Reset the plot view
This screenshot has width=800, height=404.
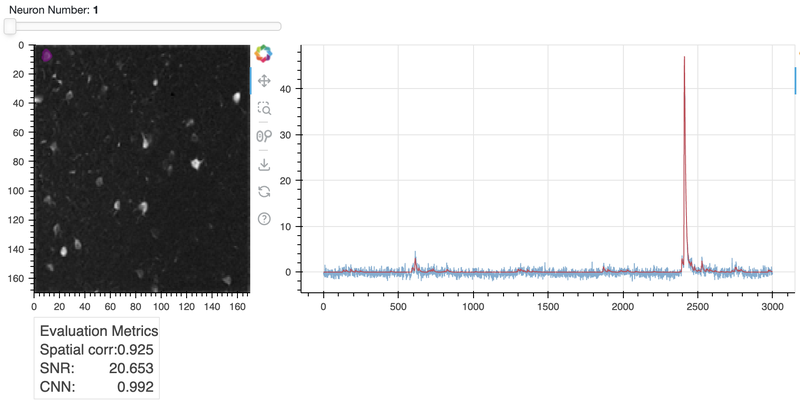pos(264,191)
